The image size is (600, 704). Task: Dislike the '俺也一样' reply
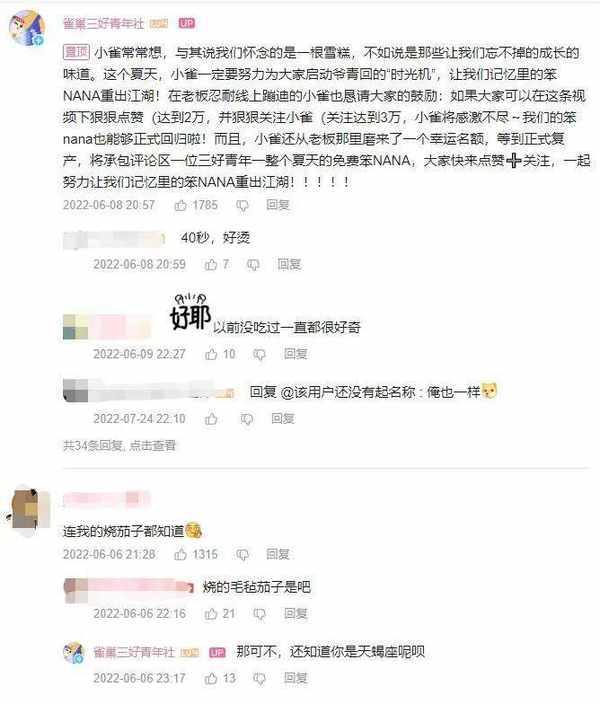tap(247, 419)
